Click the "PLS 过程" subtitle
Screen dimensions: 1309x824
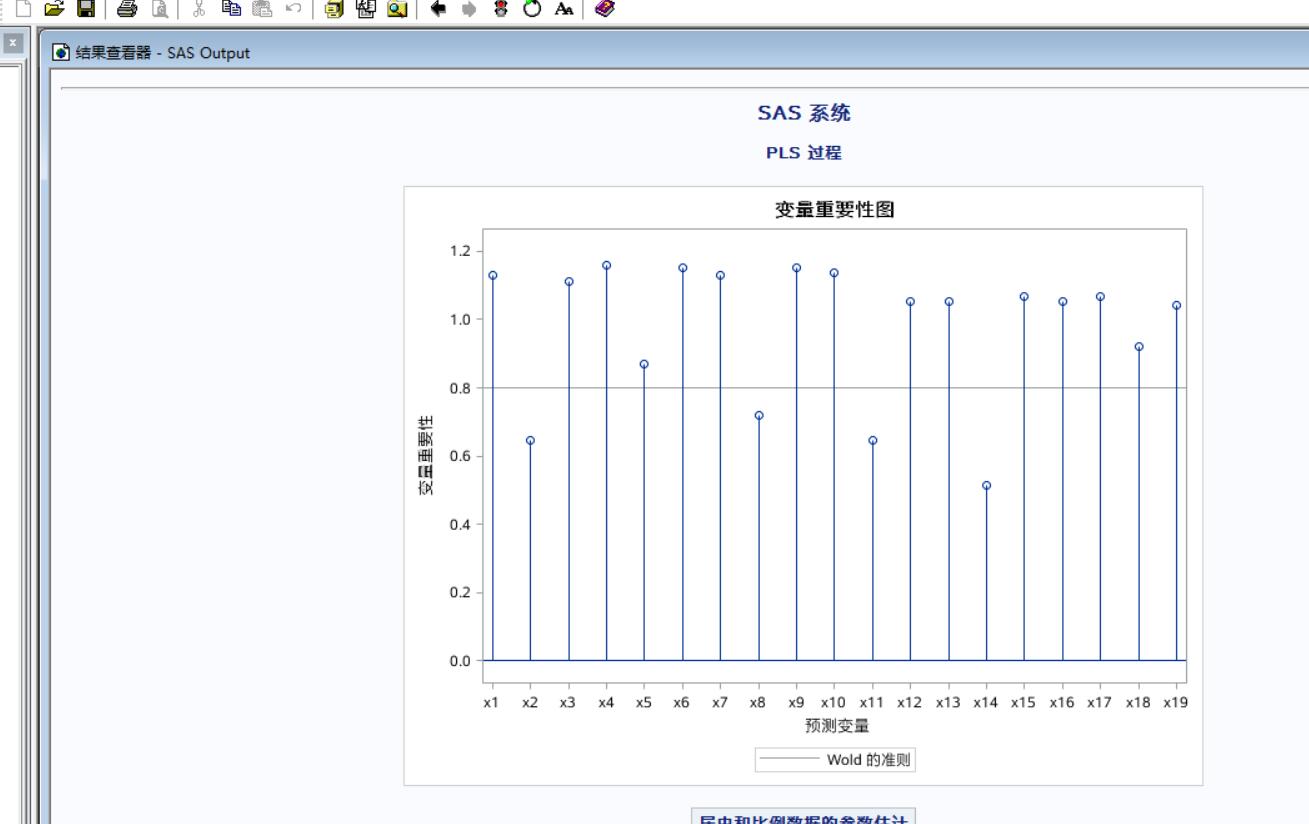click(x=803, y=153)
